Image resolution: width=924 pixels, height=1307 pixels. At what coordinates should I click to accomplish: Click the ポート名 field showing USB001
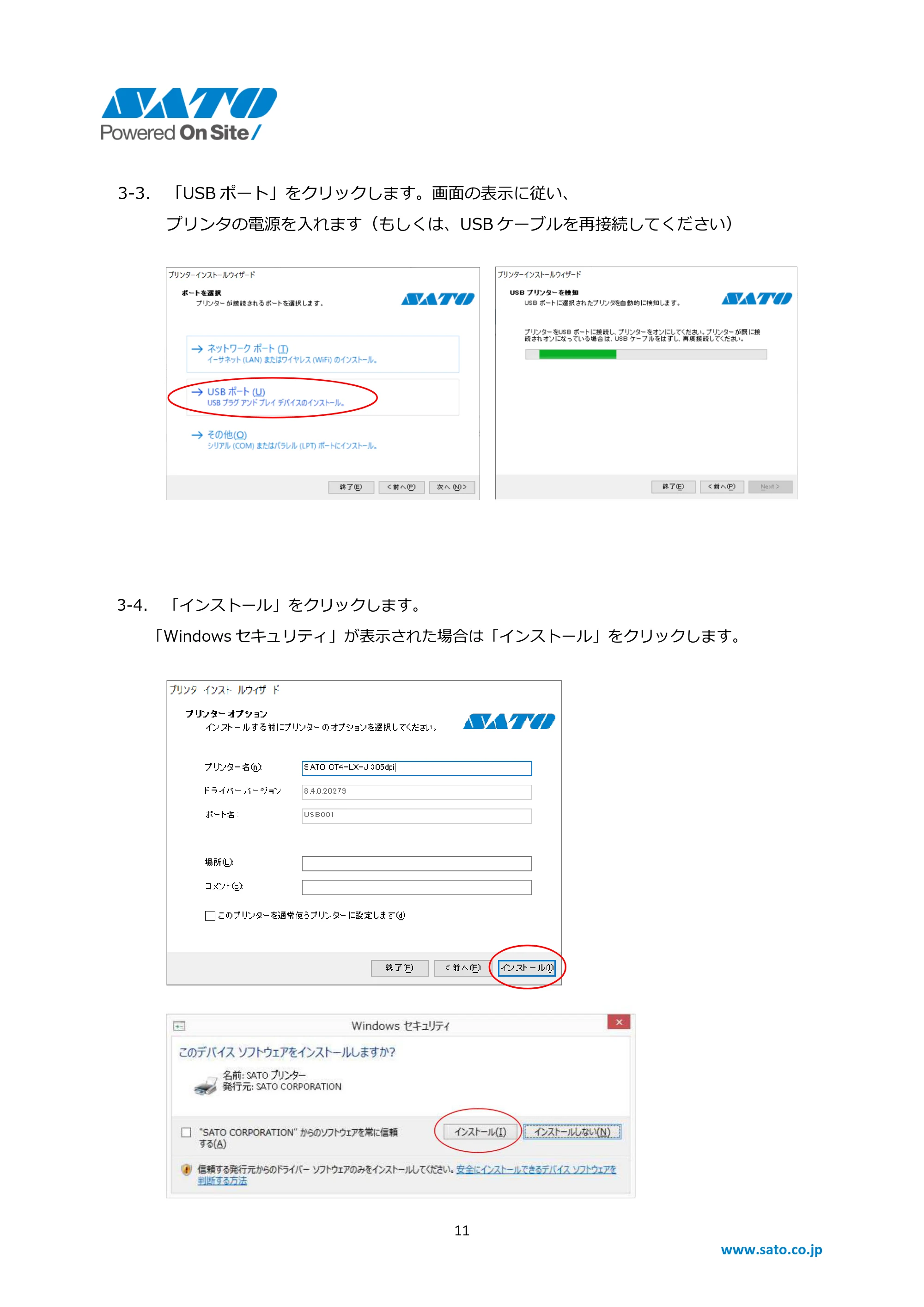pyautogui.click(x=417, y=816)
